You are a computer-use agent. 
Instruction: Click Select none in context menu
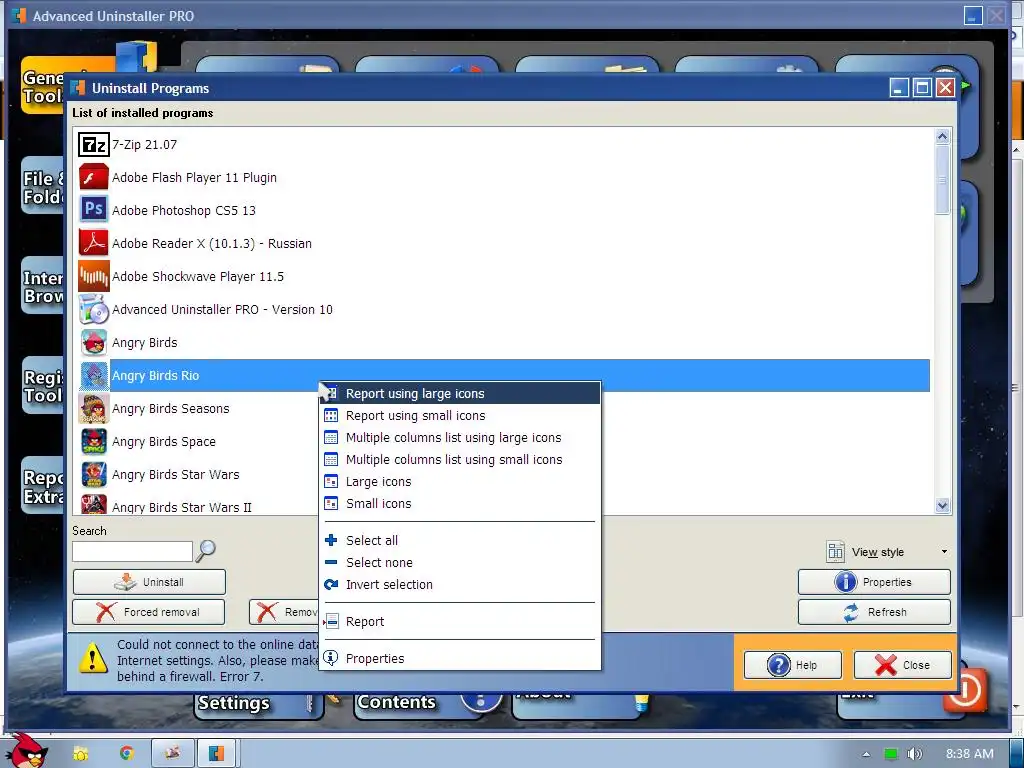point(460,562)
